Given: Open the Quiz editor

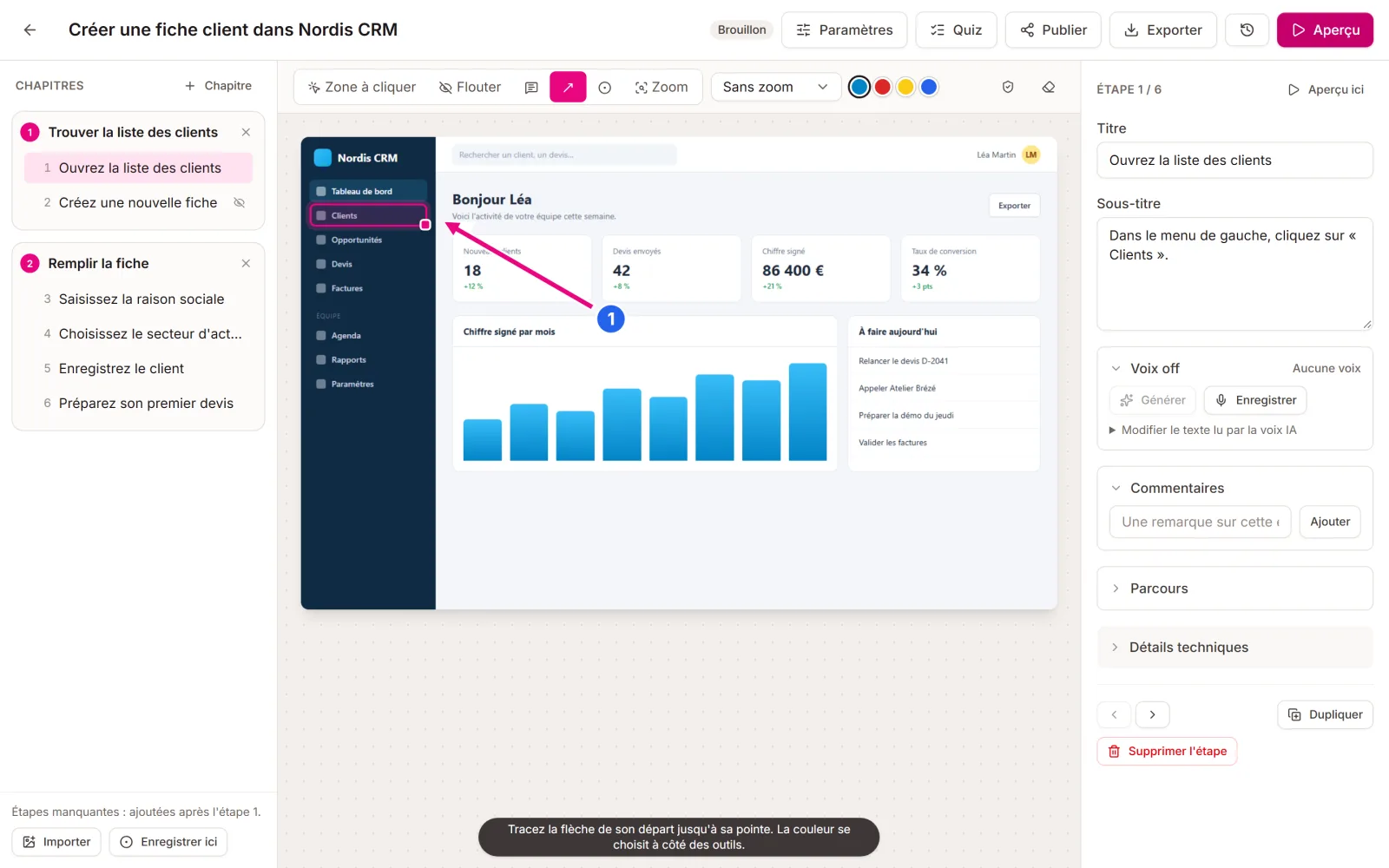Looking at the screenshot, I should 956,30.
